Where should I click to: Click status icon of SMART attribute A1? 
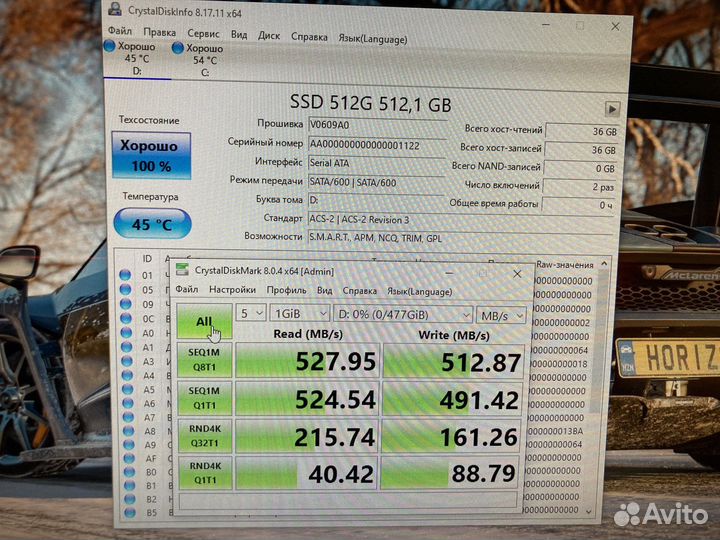[127, 347]
